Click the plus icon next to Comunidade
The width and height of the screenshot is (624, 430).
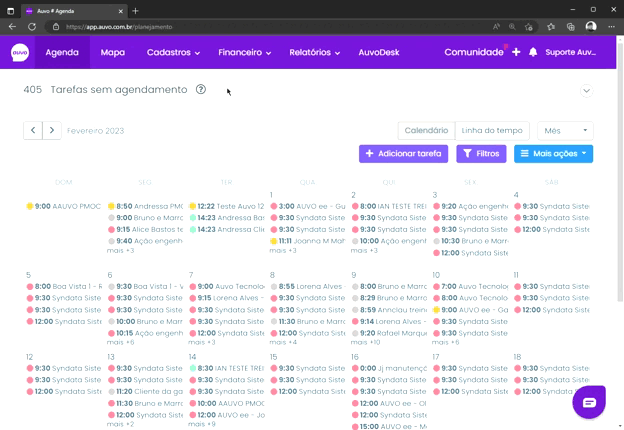[516, 52]
